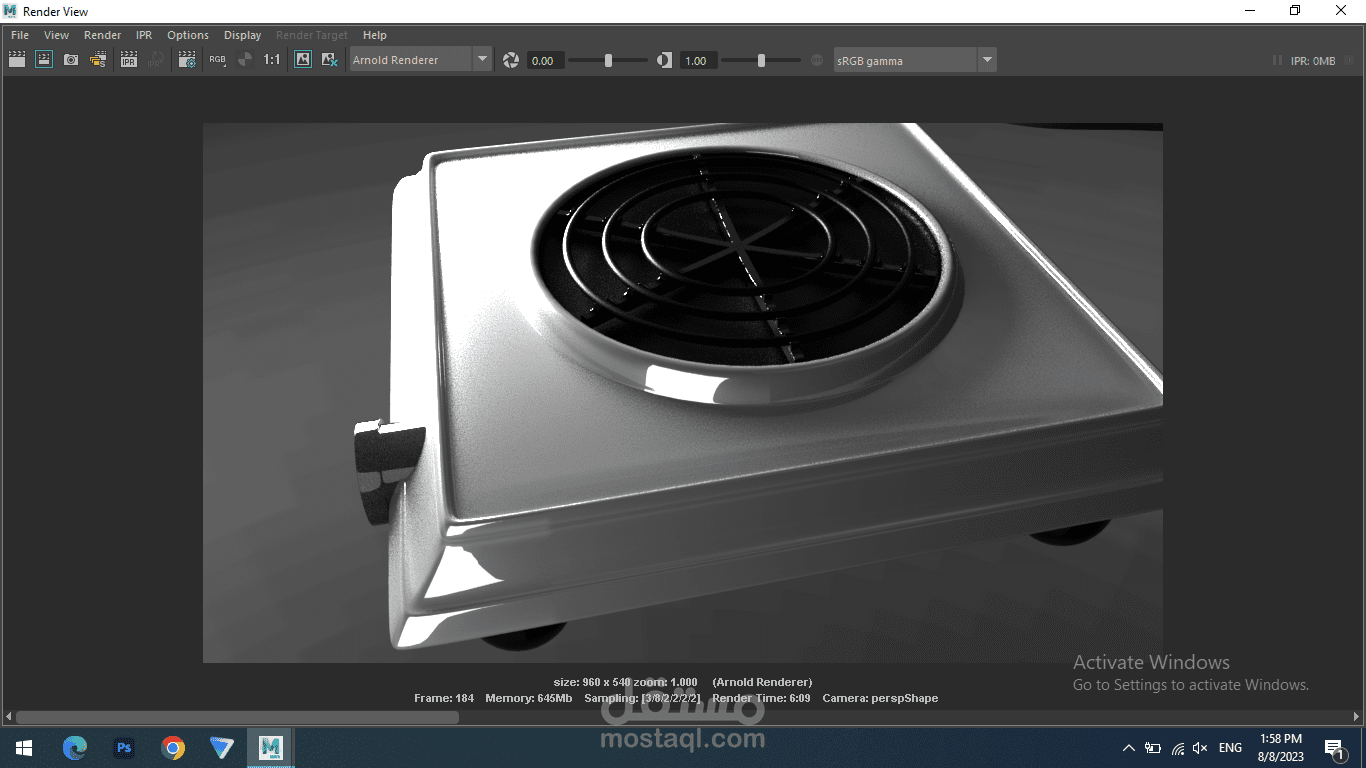Open Google Chrome from the taskbar
The image size is (1366, 768).
click(173, 748)
